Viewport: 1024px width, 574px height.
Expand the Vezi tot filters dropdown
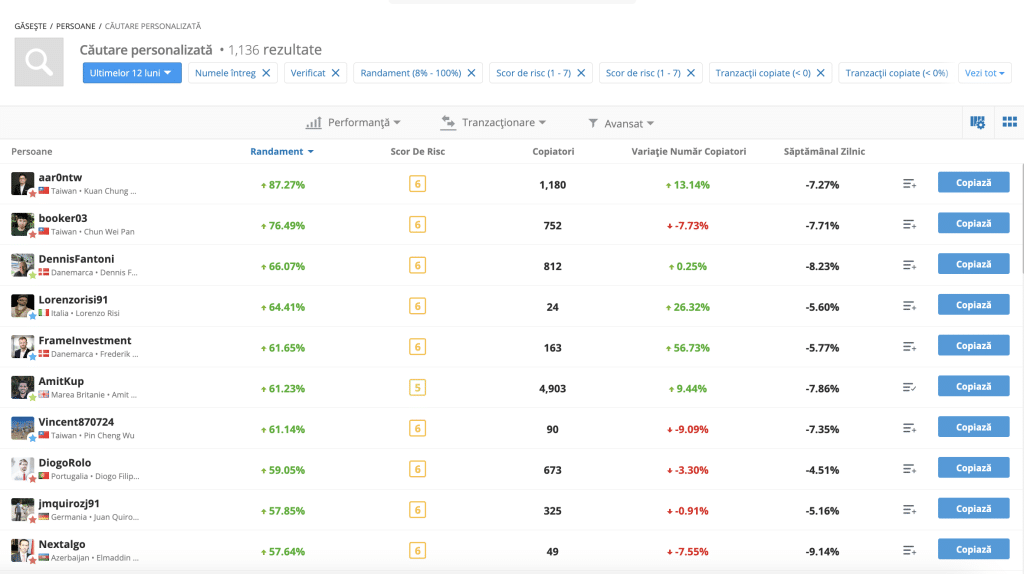[984, 73]
